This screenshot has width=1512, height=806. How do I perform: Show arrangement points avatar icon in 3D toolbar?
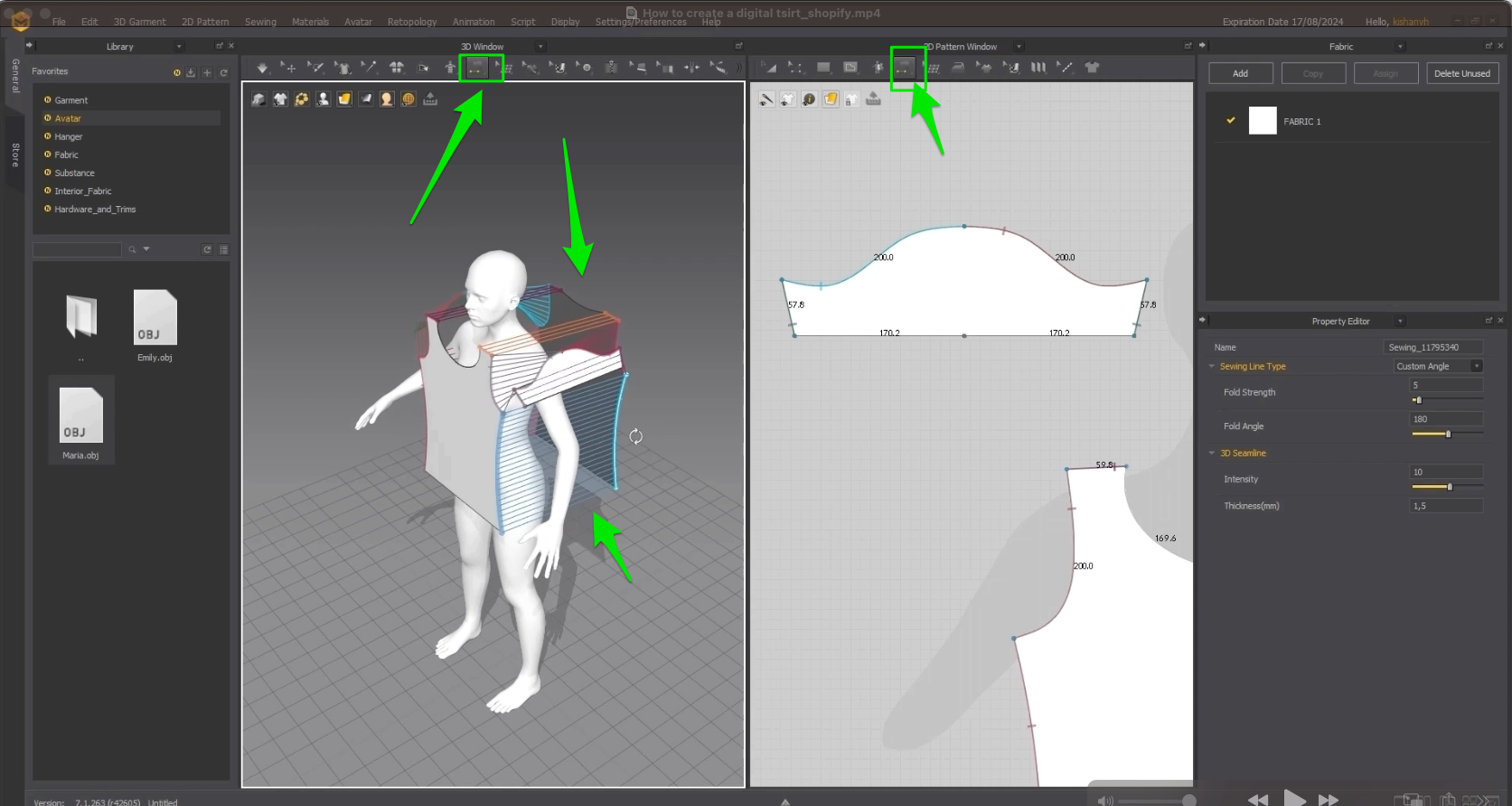pos(450,68)
